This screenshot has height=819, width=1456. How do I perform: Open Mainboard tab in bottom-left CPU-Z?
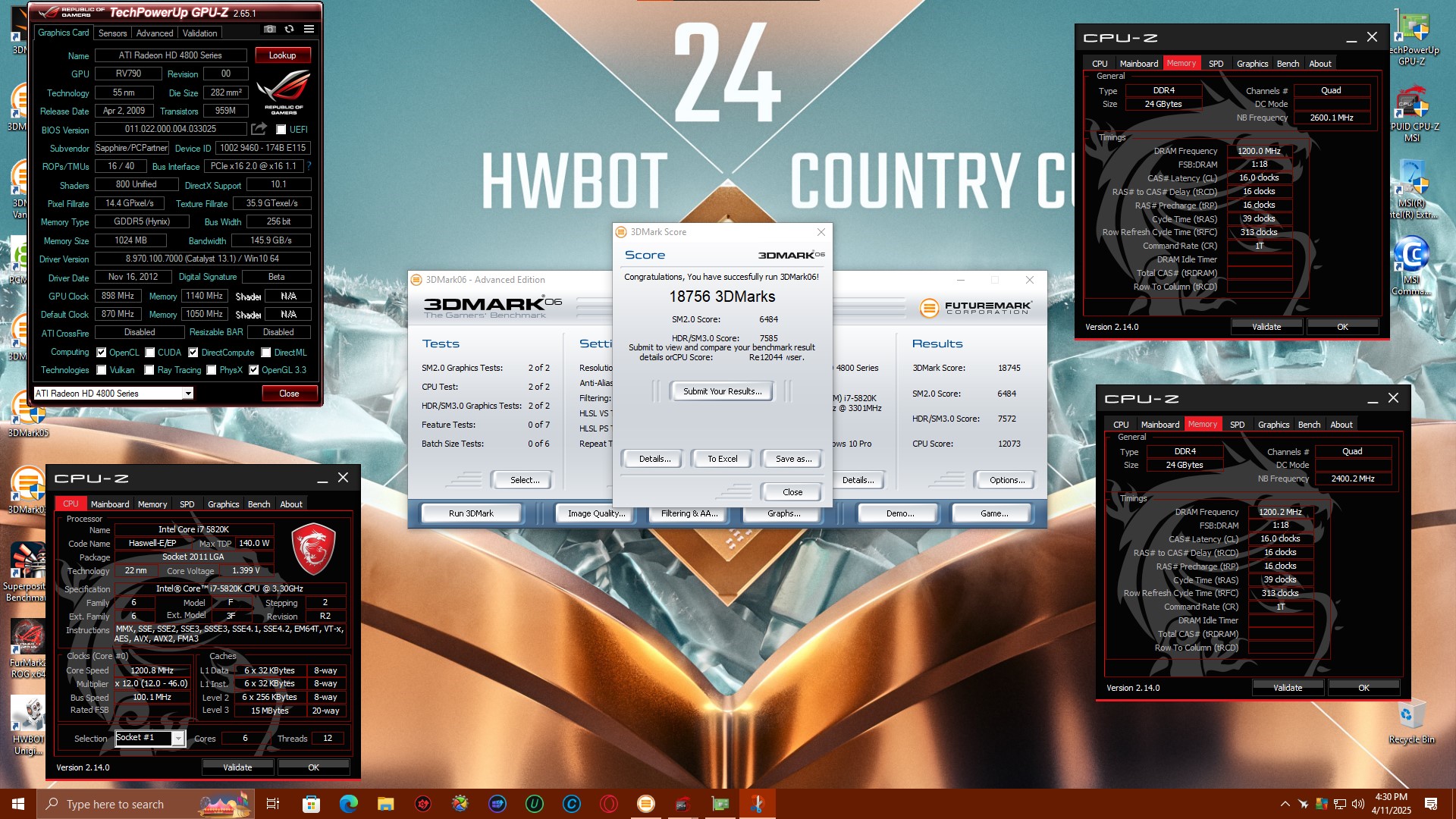[x=110, y=504]
